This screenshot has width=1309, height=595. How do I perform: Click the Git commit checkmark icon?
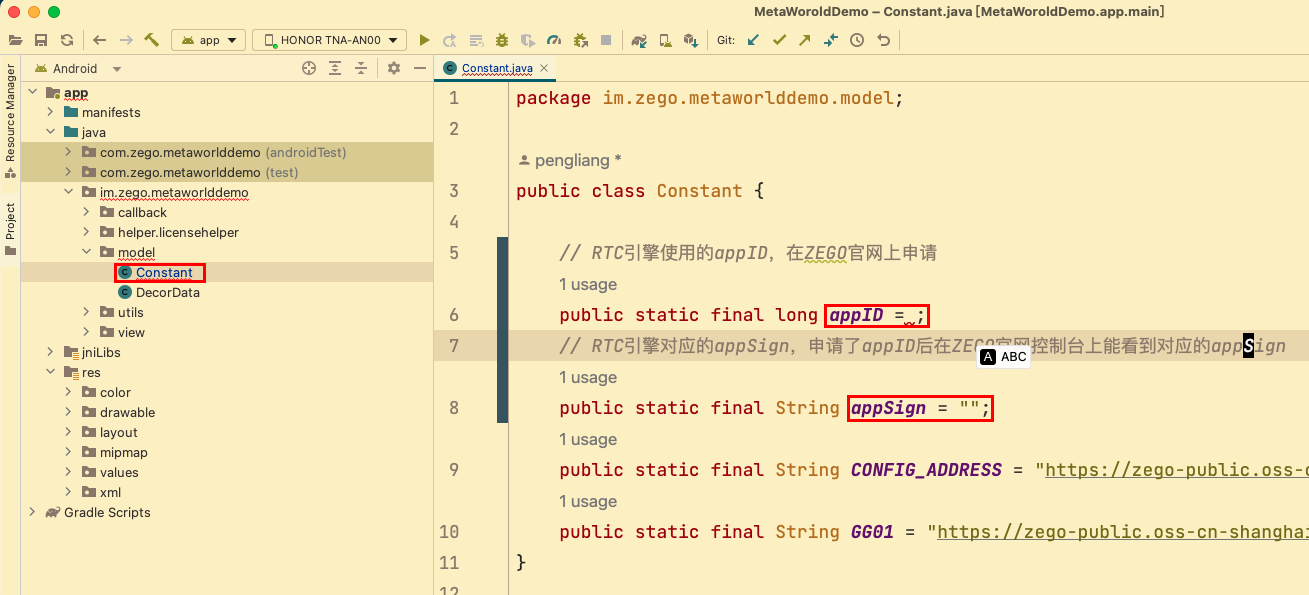pos(779,40)
